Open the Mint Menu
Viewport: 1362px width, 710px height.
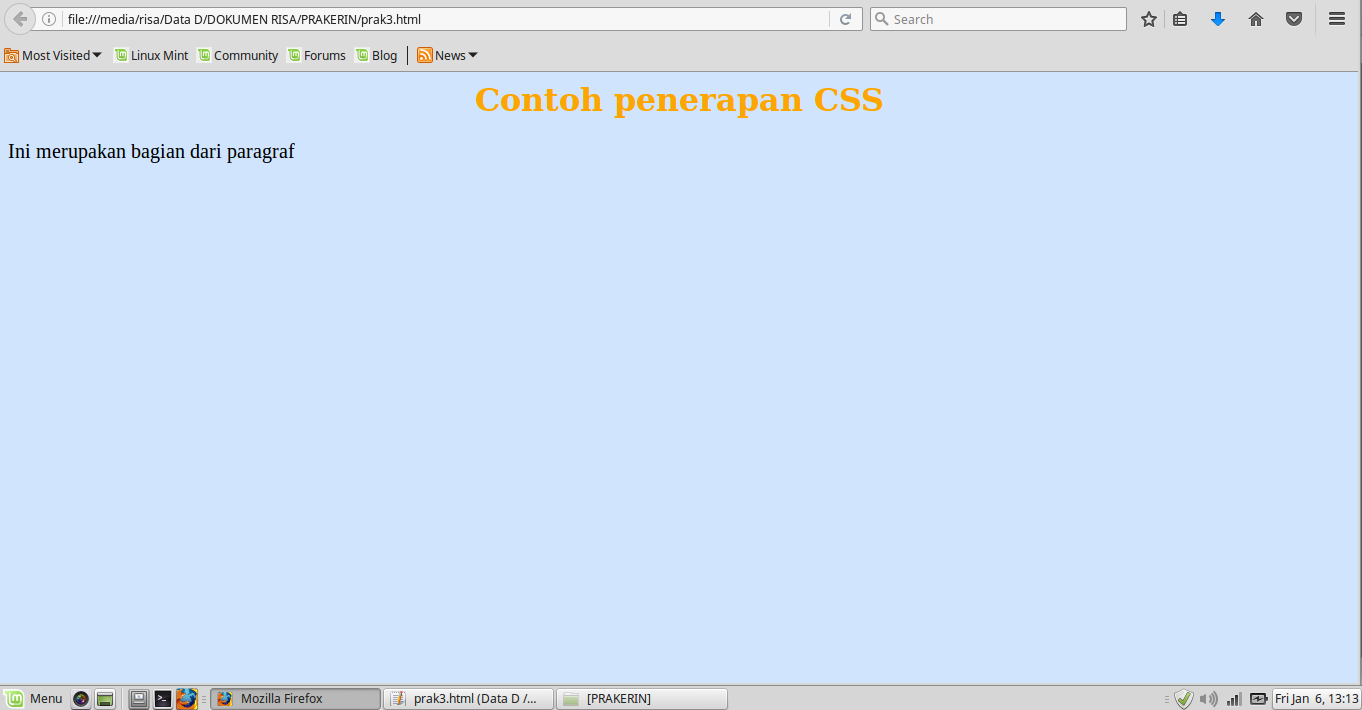coord(35,698)
